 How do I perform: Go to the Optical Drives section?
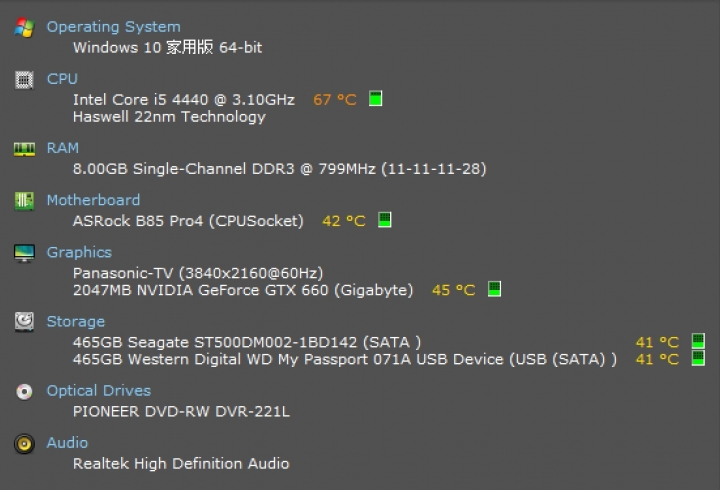(99, 390)
